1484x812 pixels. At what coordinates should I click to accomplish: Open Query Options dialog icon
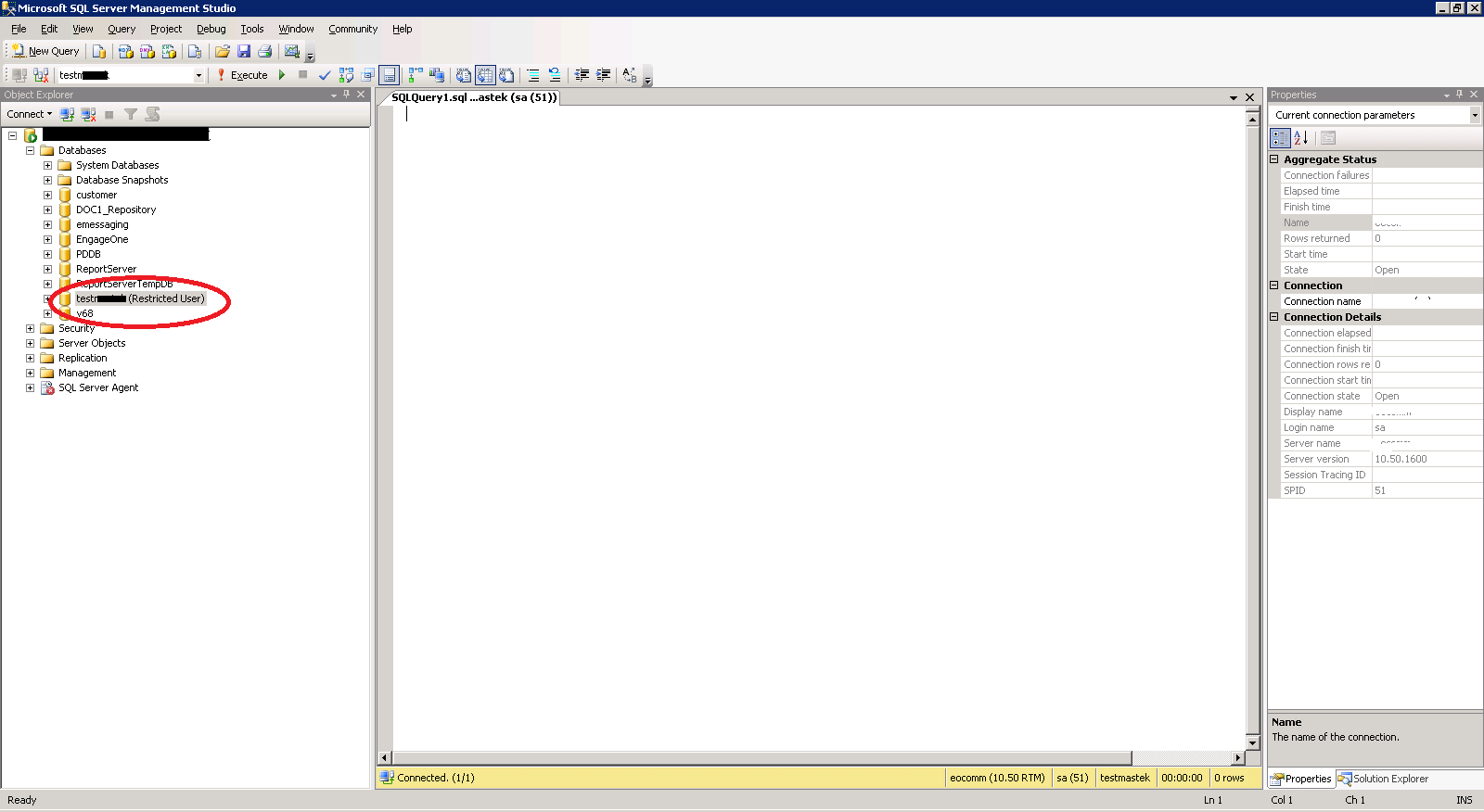tap(367, 75)
